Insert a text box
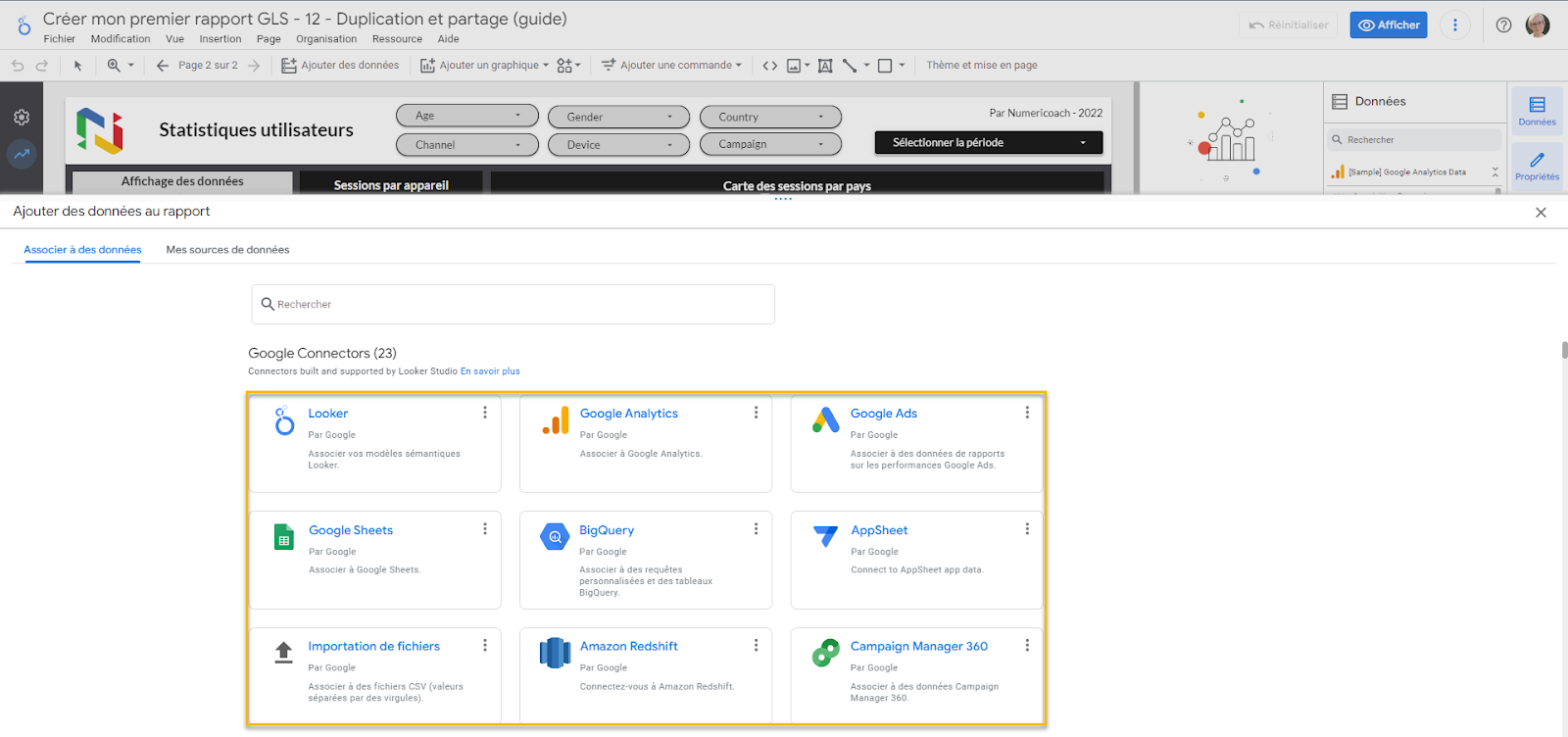 pos(825,66)
